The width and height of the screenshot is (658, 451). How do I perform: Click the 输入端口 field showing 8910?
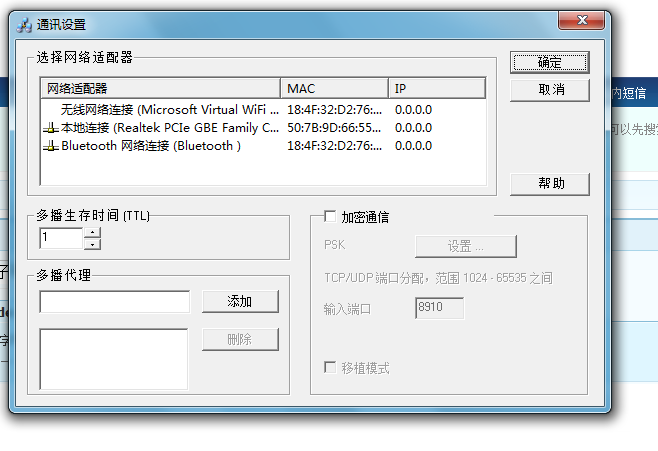tap(439, 309)
